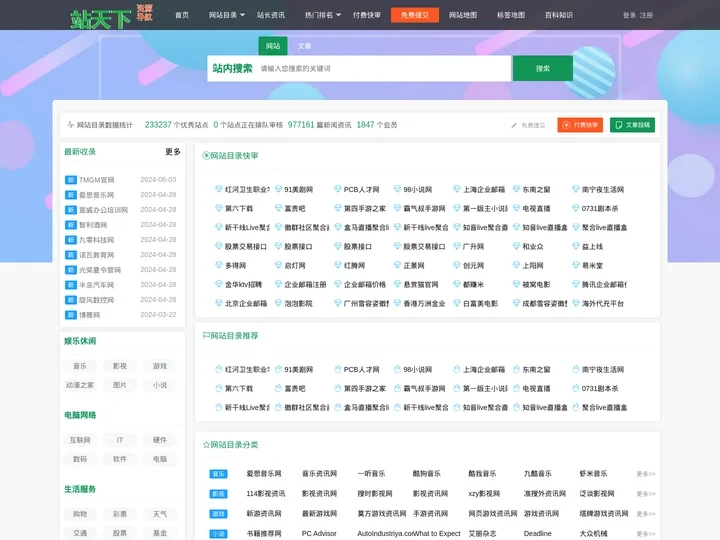Click diamond icon beside 股票交易接口 first entry
Viewport: 720px width, 540px height.
coord(219,246)
